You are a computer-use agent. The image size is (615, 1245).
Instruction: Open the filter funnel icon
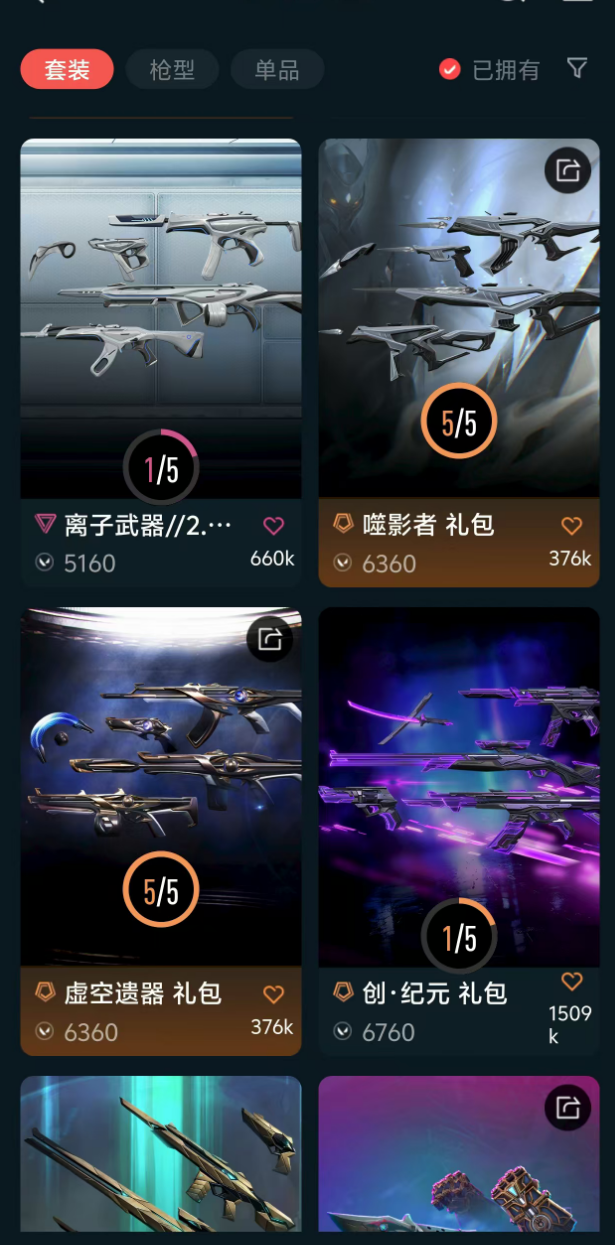click(x=576, y=68)
